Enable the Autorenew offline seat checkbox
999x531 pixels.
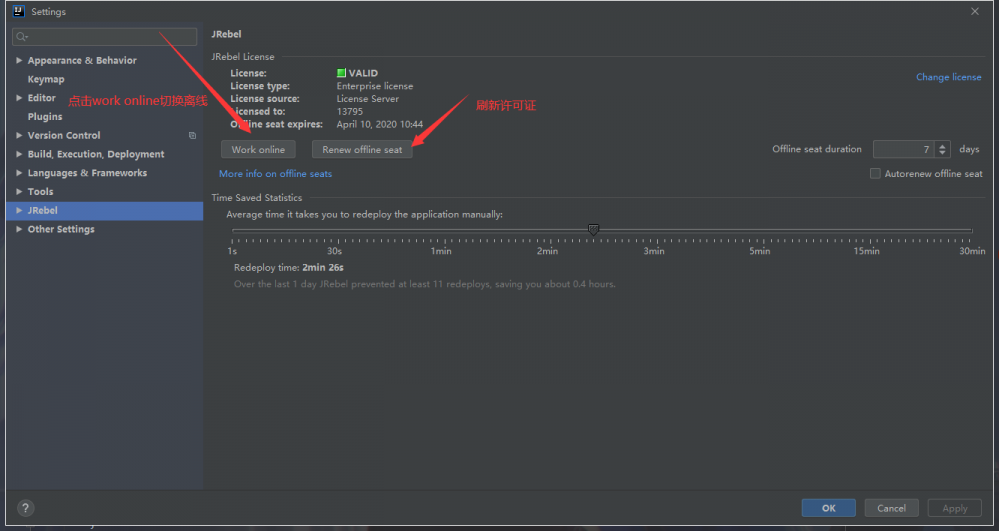click(x=875, y=173)
